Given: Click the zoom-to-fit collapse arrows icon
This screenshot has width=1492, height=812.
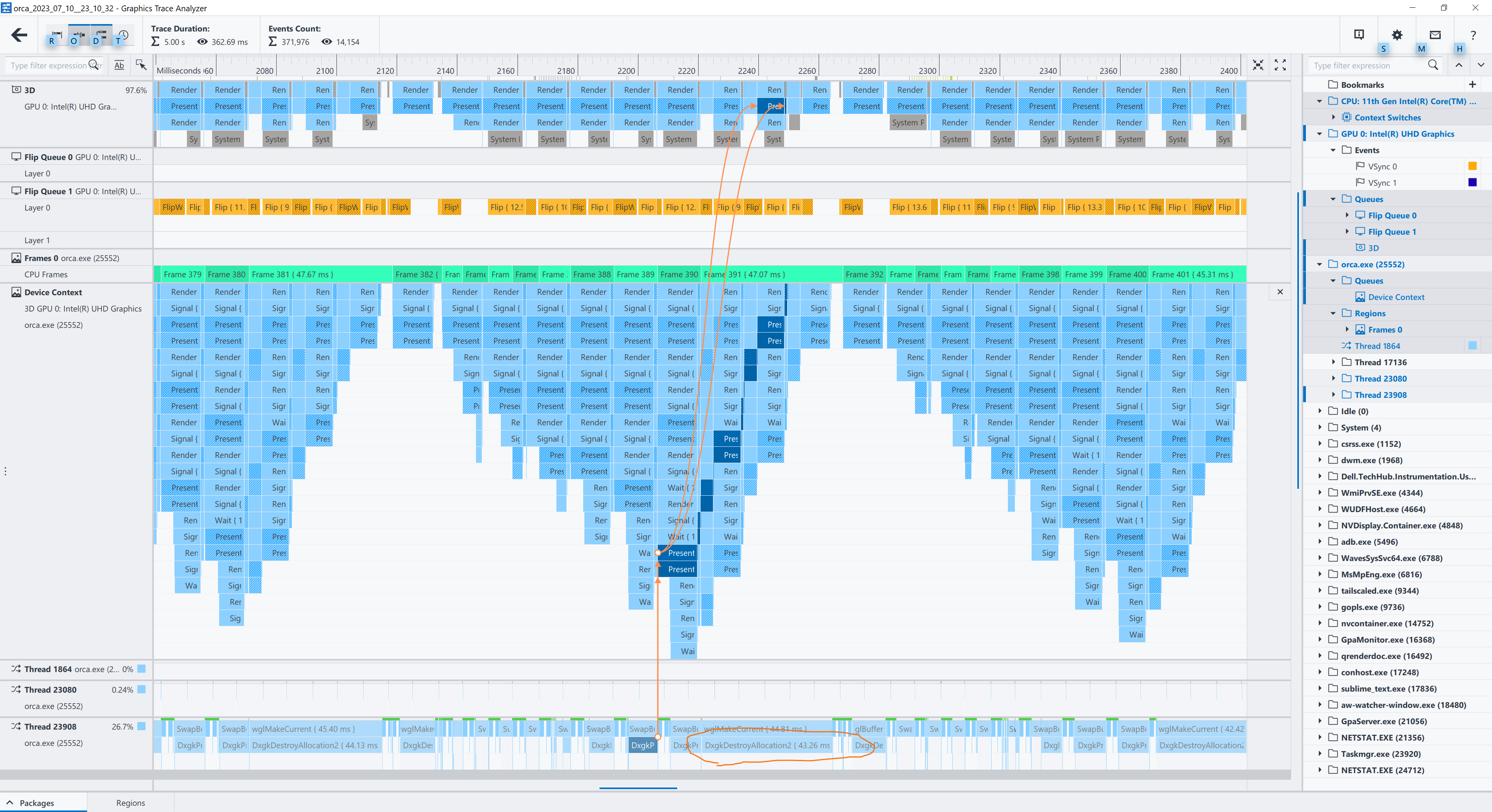Looking at the screenshot, I should (x=1257, y=65).
